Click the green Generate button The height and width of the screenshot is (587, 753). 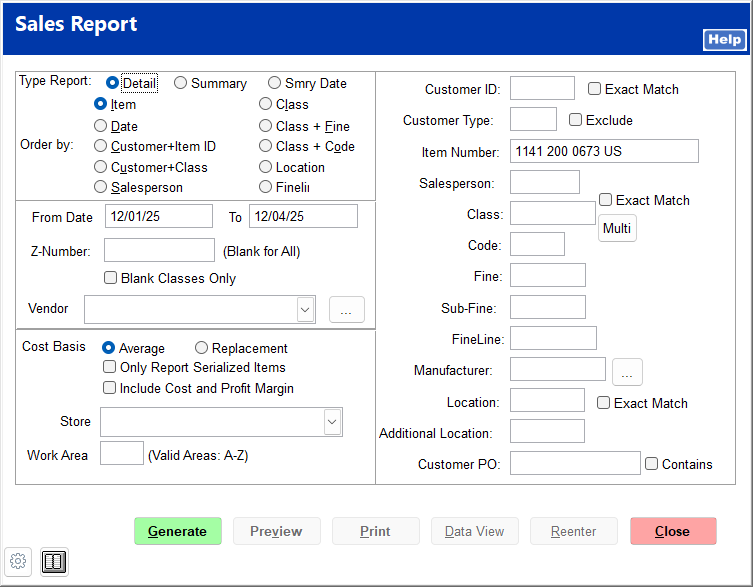coord(177,531)
